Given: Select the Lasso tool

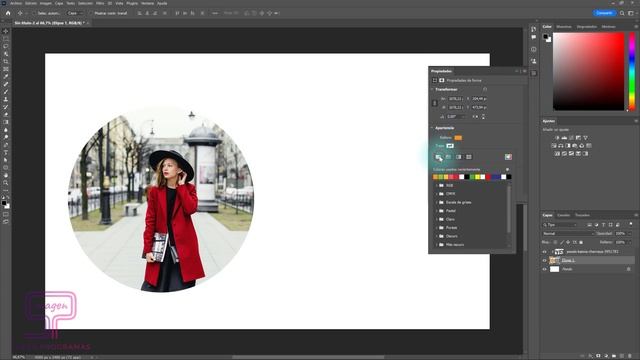Looking at the screenshot, I should (x=6, y=46).
